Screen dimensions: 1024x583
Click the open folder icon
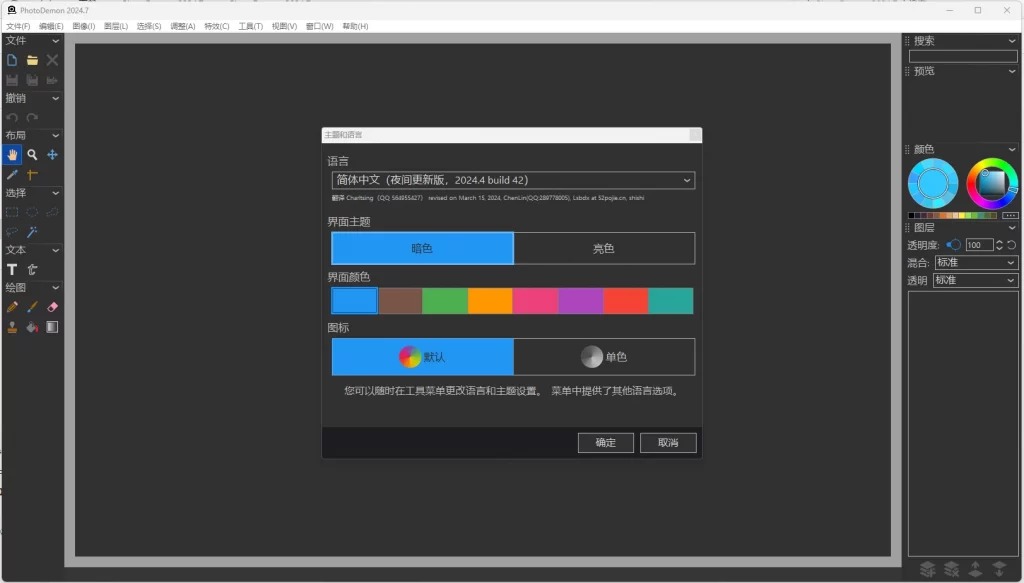pos(32,60)
